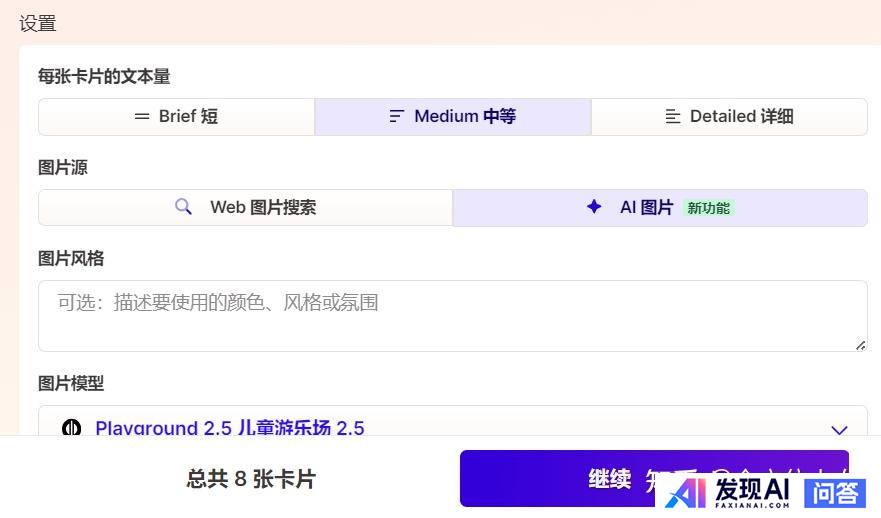Click the 每张卡片的文本量 label
Image resolution: width=881 pixels, height=518 pixels.
click(104, 76)
